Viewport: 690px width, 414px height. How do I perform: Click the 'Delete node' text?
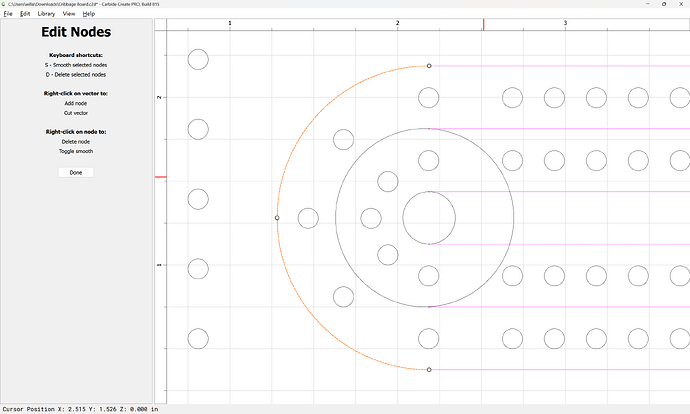tap(76, 142)
